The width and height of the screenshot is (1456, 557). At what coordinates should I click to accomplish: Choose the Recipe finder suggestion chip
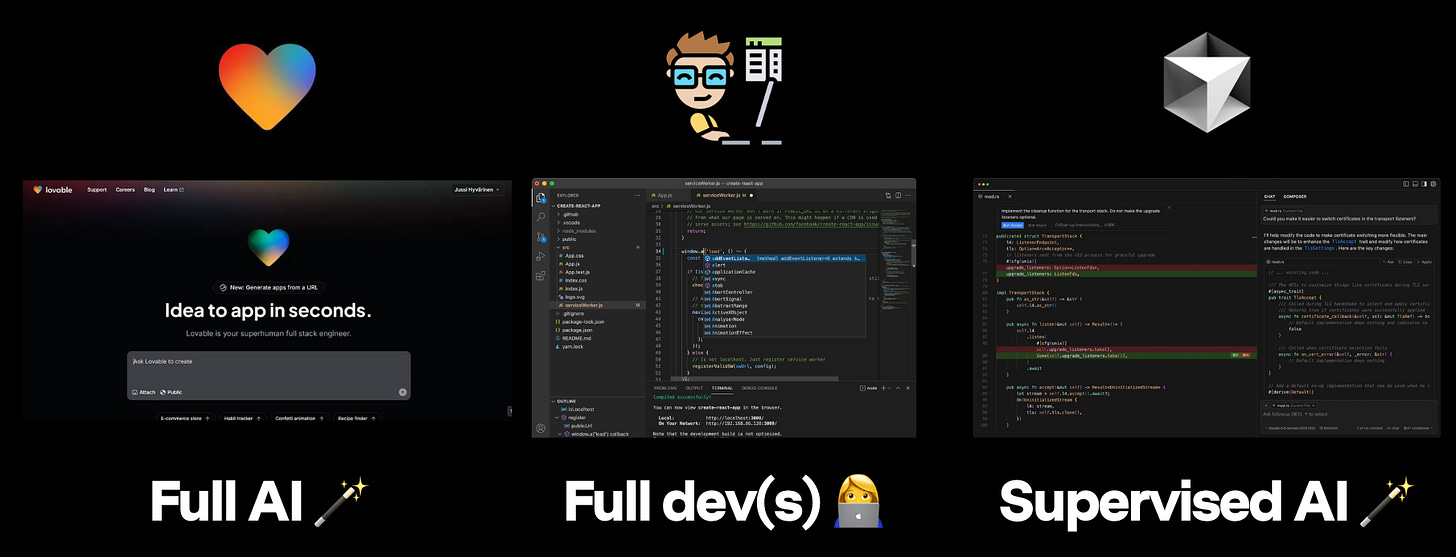pos(355,418)
